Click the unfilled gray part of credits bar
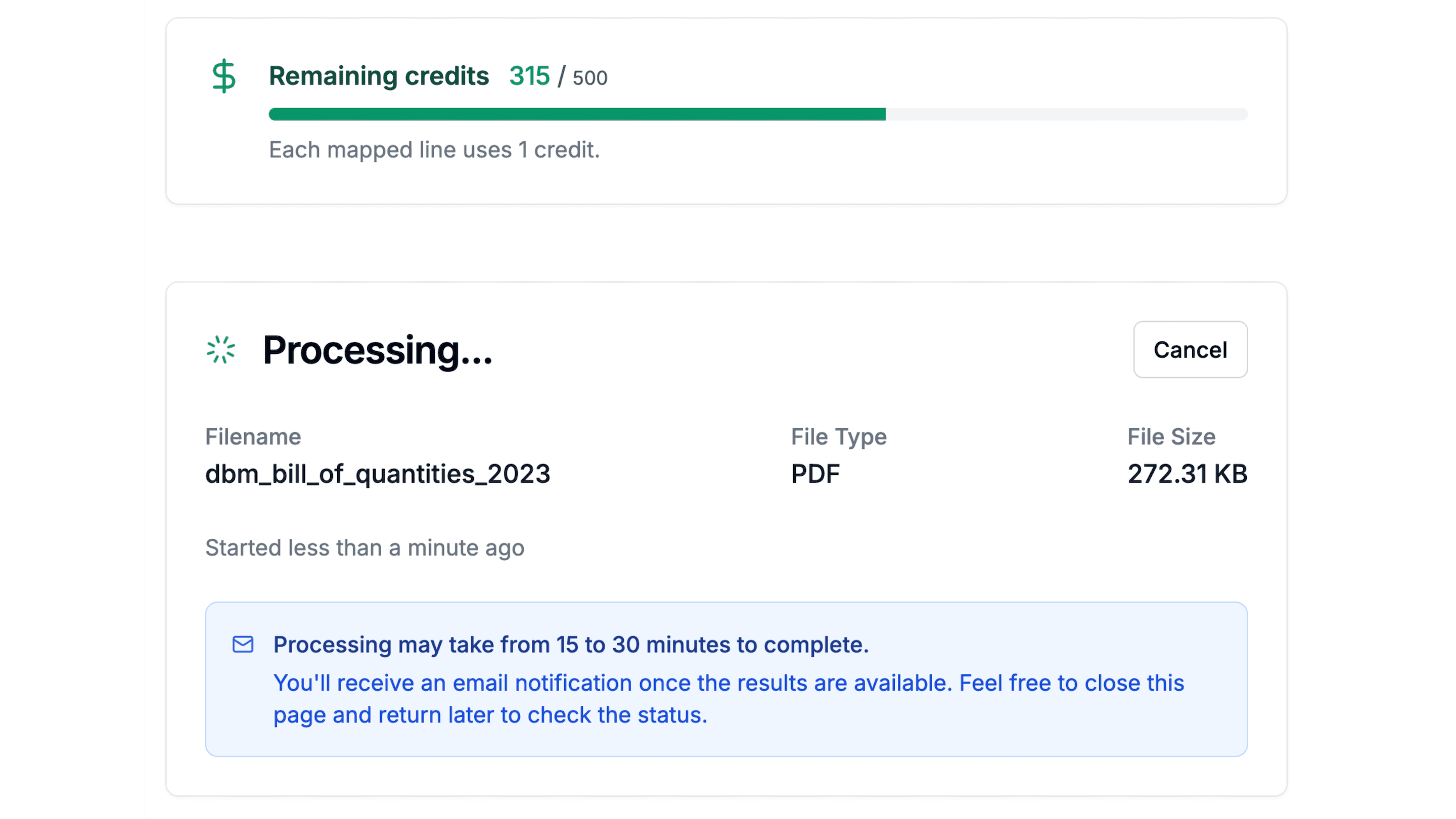The height and width of the screenshot is (819, 1456). (1066, 114)
